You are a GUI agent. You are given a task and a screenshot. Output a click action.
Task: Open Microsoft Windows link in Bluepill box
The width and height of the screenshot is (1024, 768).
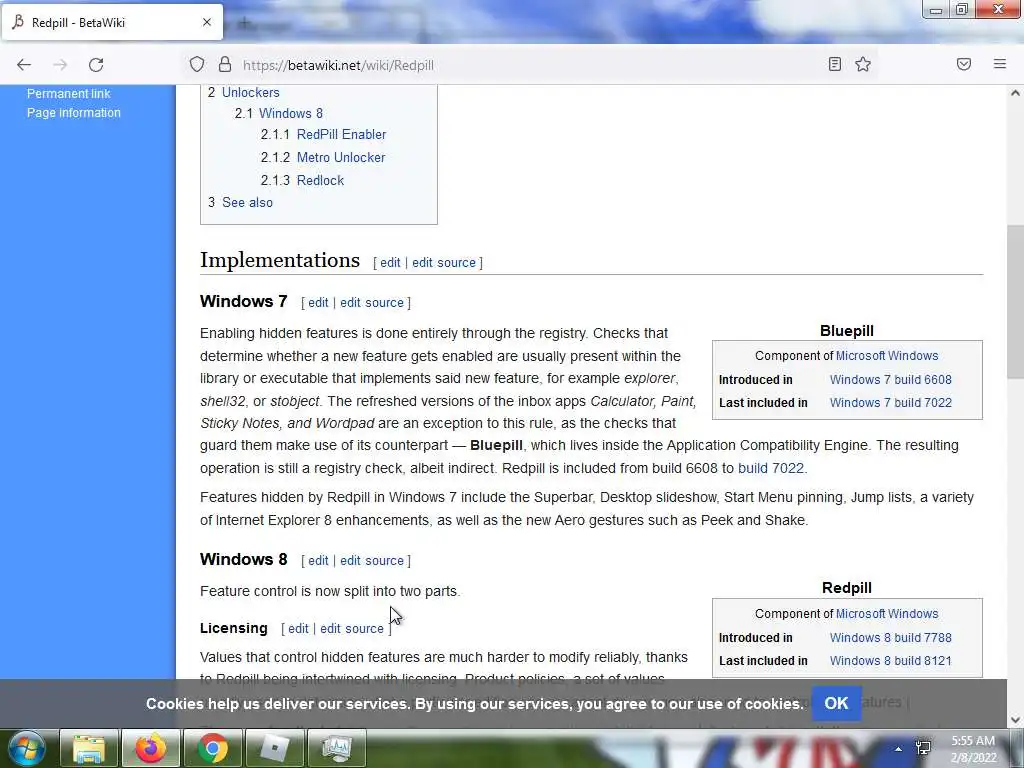(x=887, y=356)
